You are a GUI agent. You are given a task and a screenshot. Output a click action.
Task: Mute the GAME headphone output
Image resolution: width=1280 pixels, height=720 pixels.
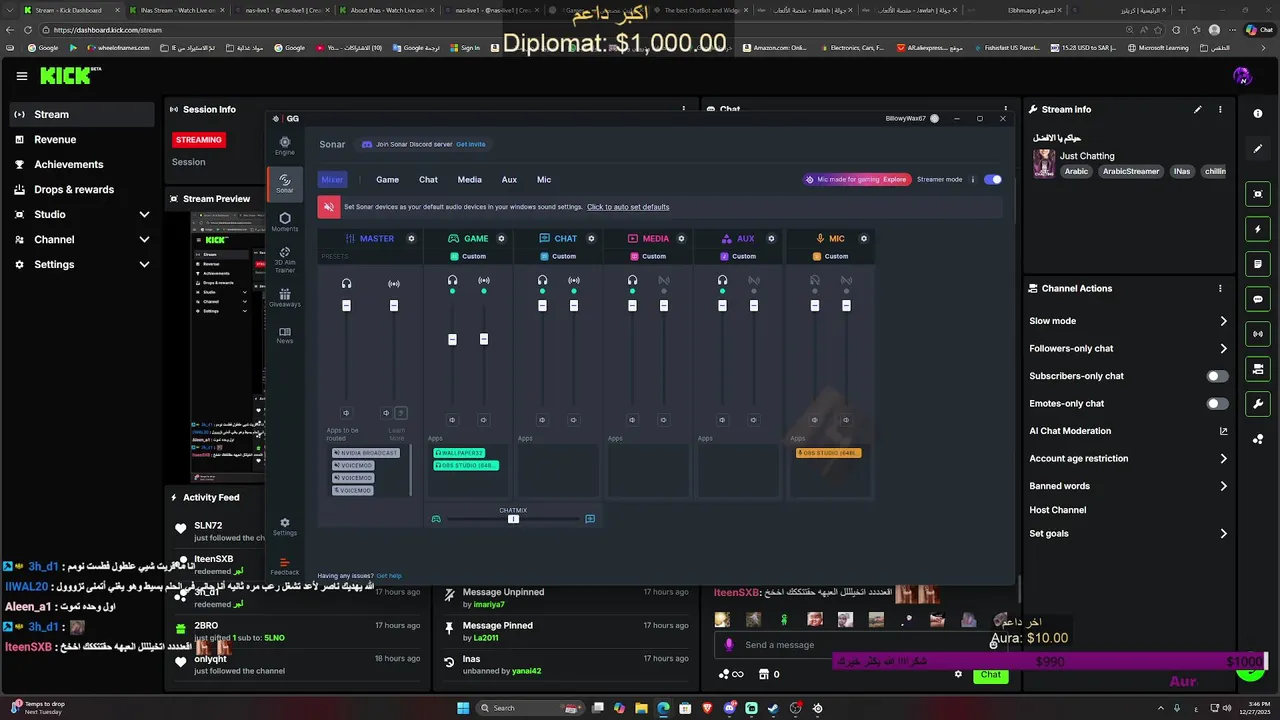452,420
